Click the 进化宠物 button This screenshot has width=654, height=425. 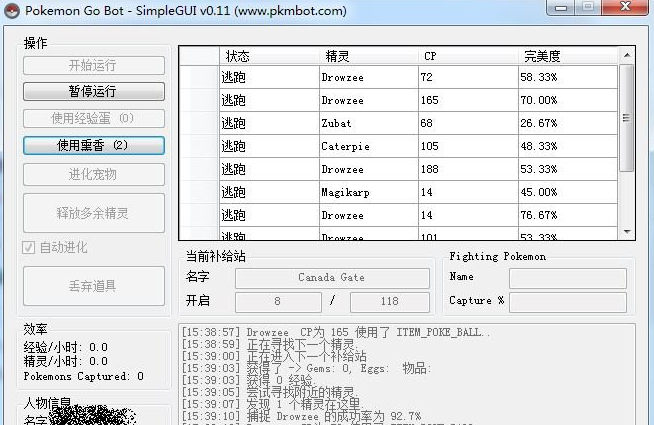(94, 174)
